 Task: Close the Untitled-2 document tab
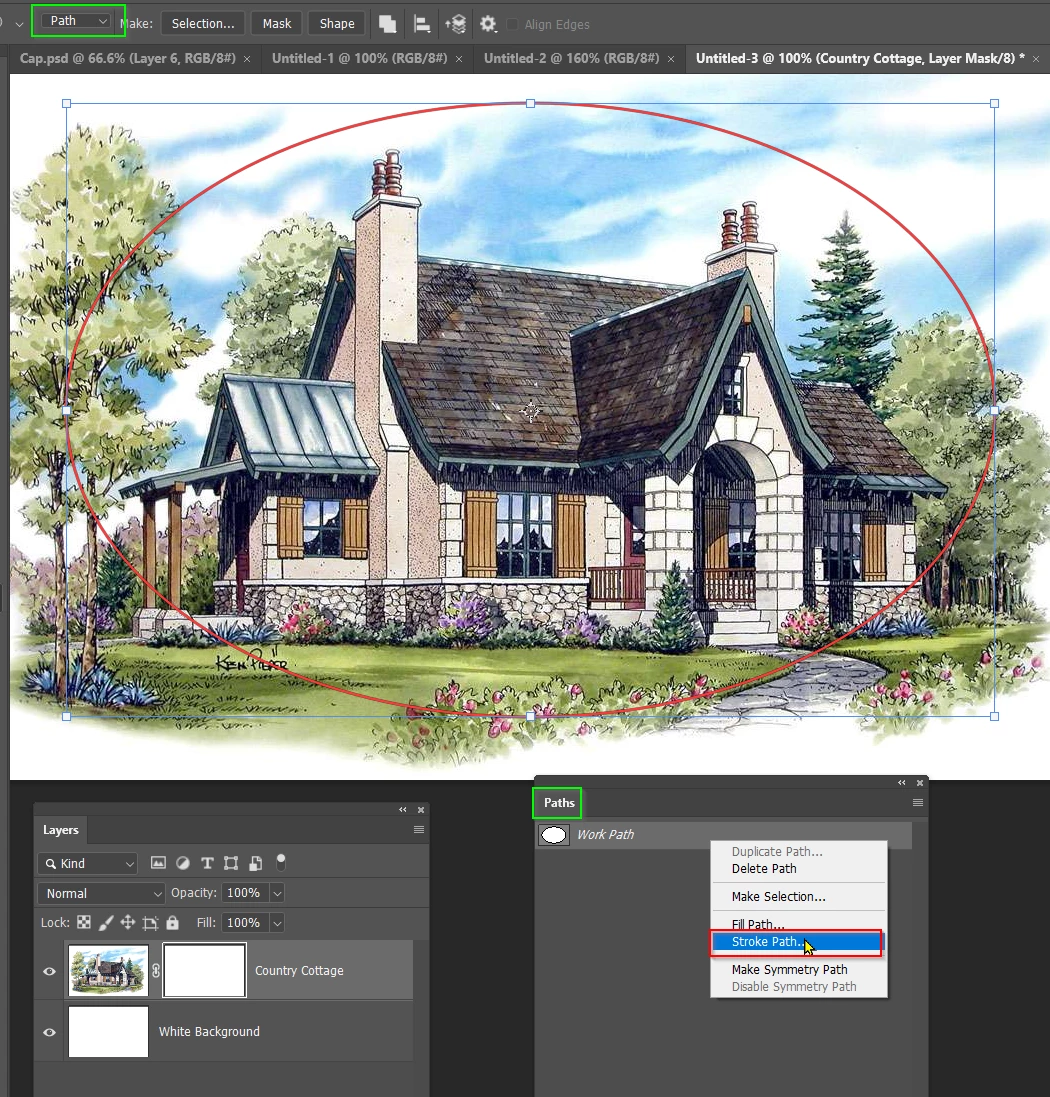[x=671, y=59]
